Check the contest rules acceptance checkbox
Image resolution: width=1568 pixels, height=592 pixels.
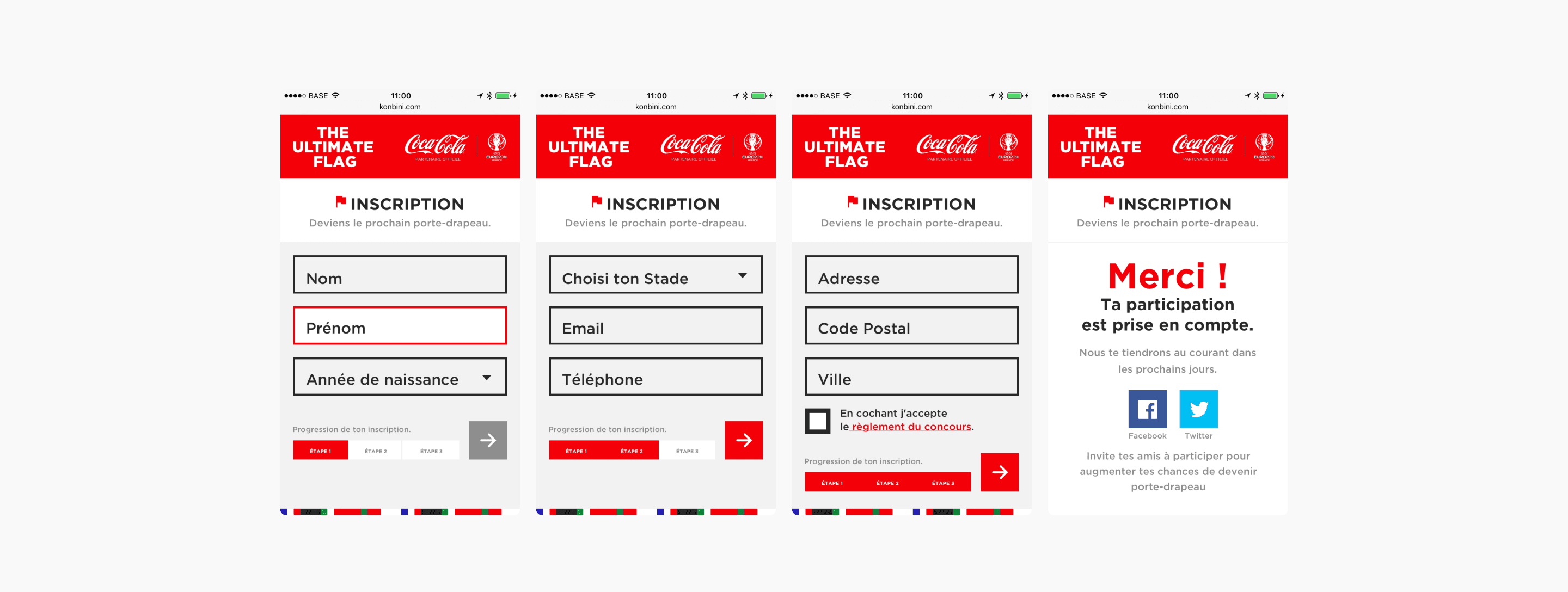(817, 421)
